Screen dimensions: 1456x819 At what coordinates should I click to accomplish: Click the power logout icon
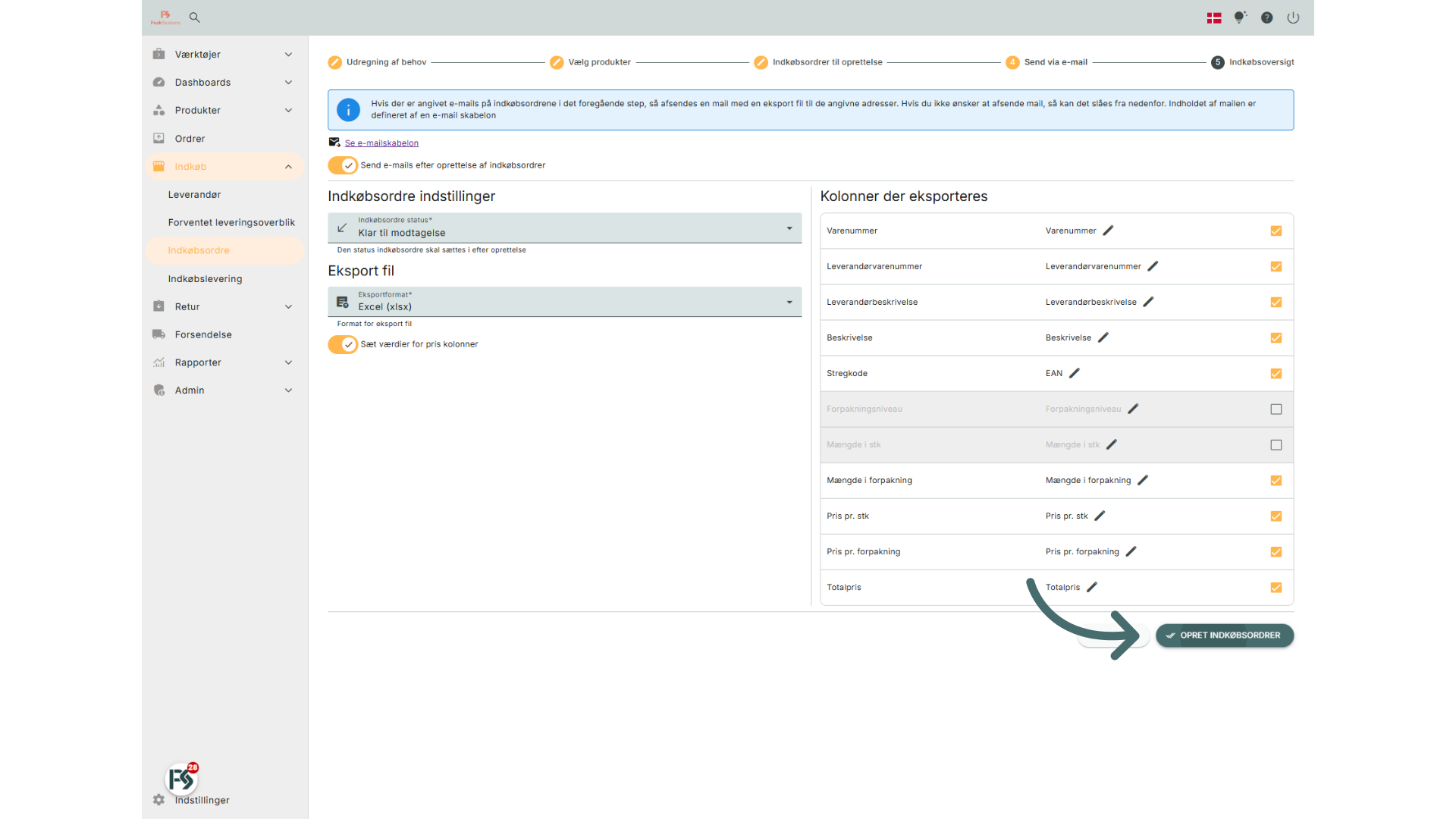pyautogui.click(x=1293, y=17)
